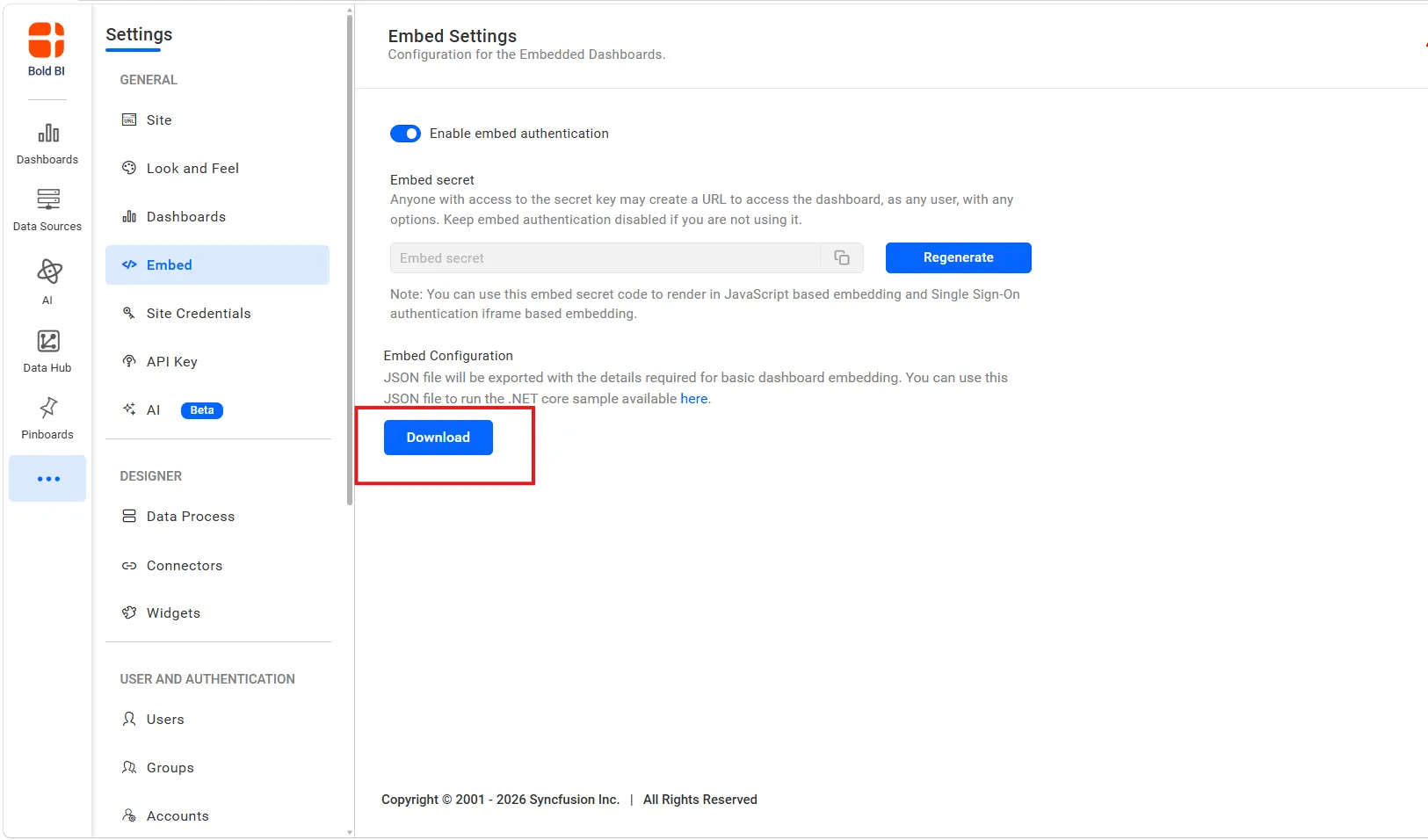
Task: Click the Regenerate button
Action: point(958,257)
